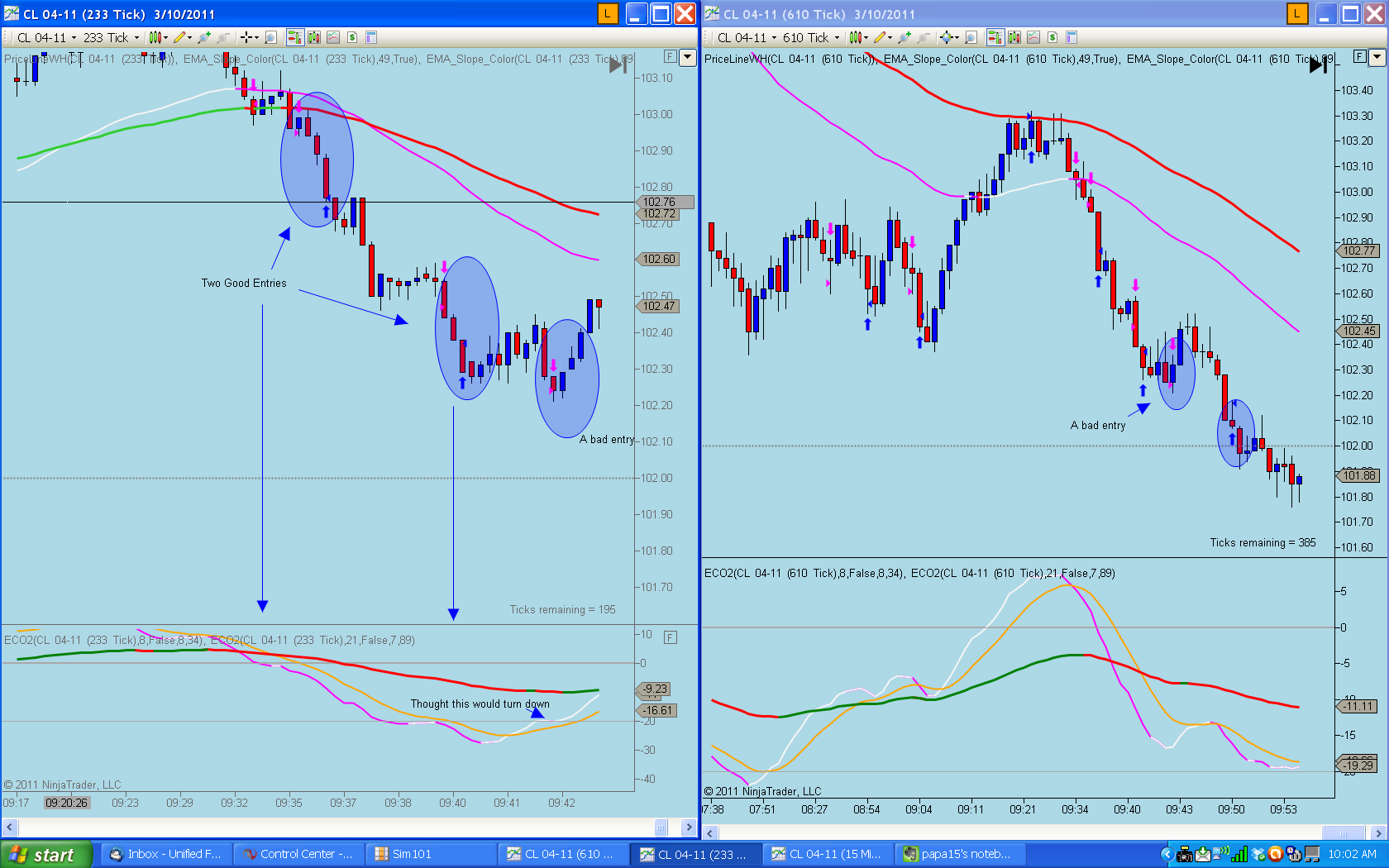Toggle Chart Trader in 610 Tick chart

(x=995, y=37)
